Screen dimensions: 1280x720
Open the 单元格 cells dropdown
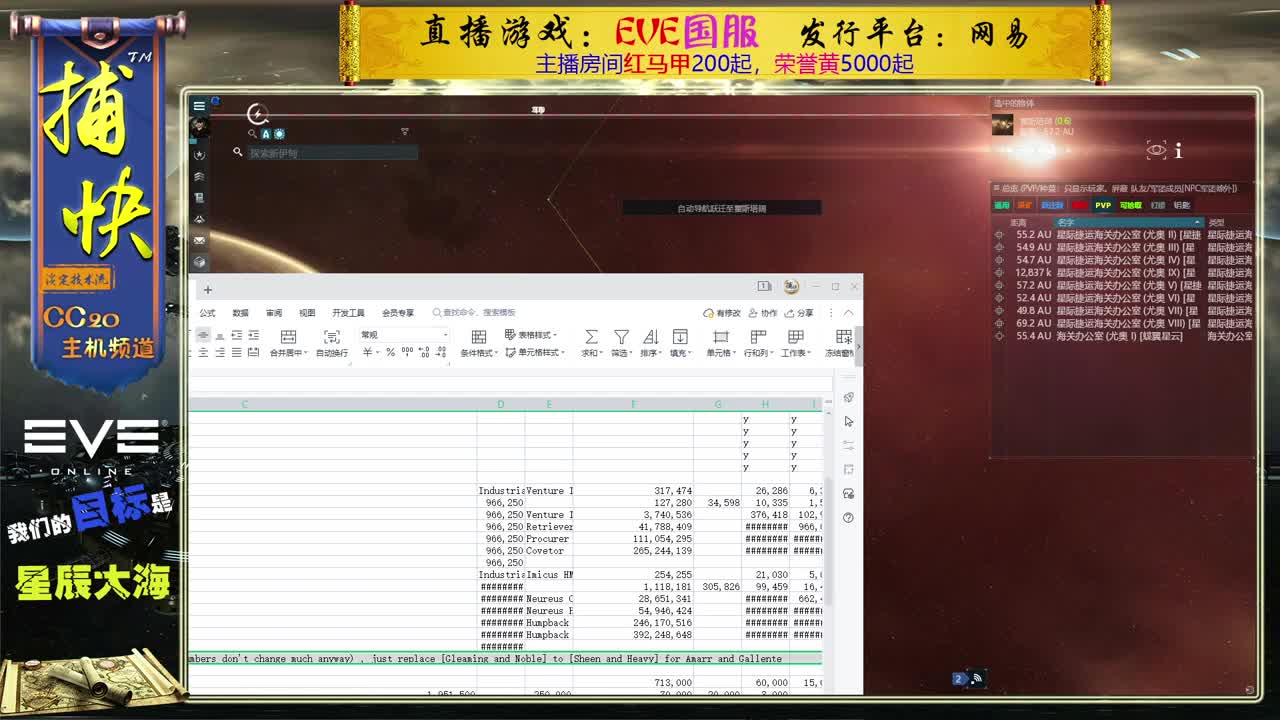point(720,343)
